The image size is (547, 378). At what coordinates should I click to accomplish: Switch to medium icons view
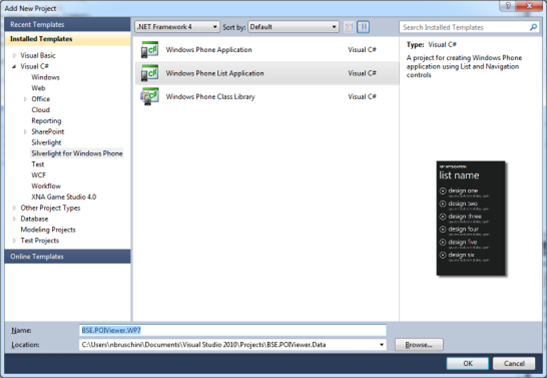363,27
